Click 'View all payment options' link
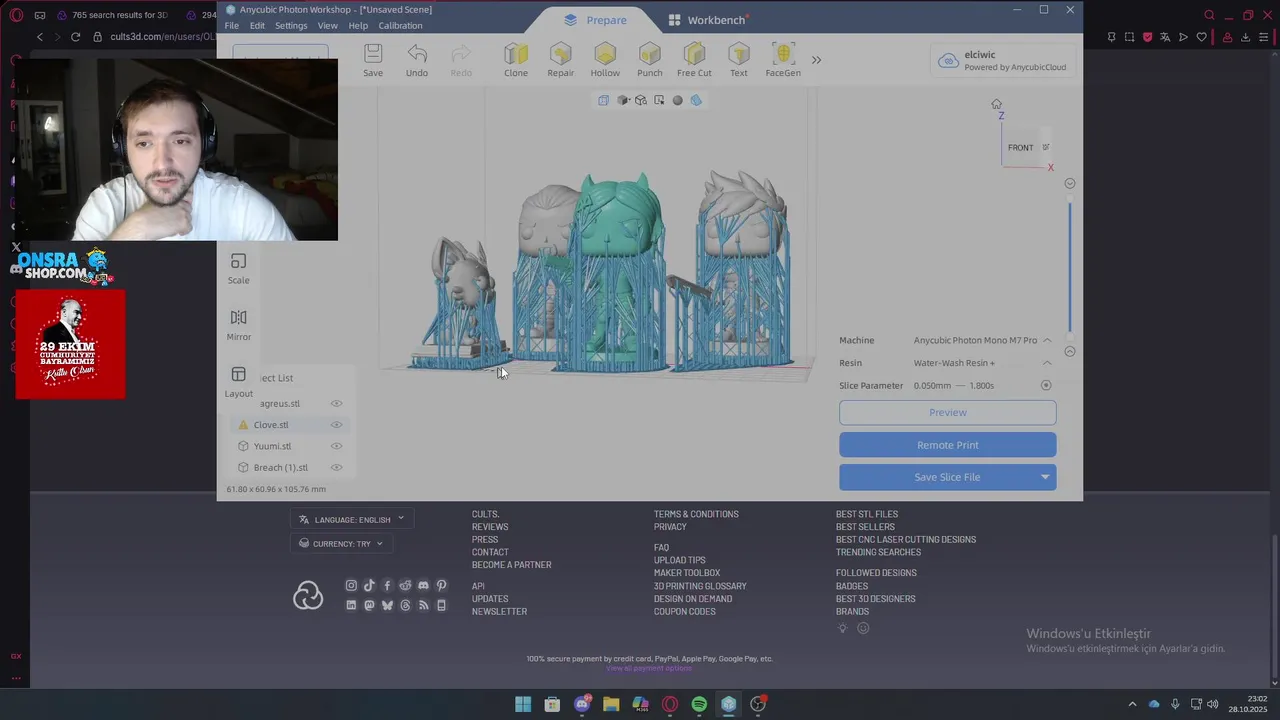This screenshot has width=1280, height=720. [649, 668]
